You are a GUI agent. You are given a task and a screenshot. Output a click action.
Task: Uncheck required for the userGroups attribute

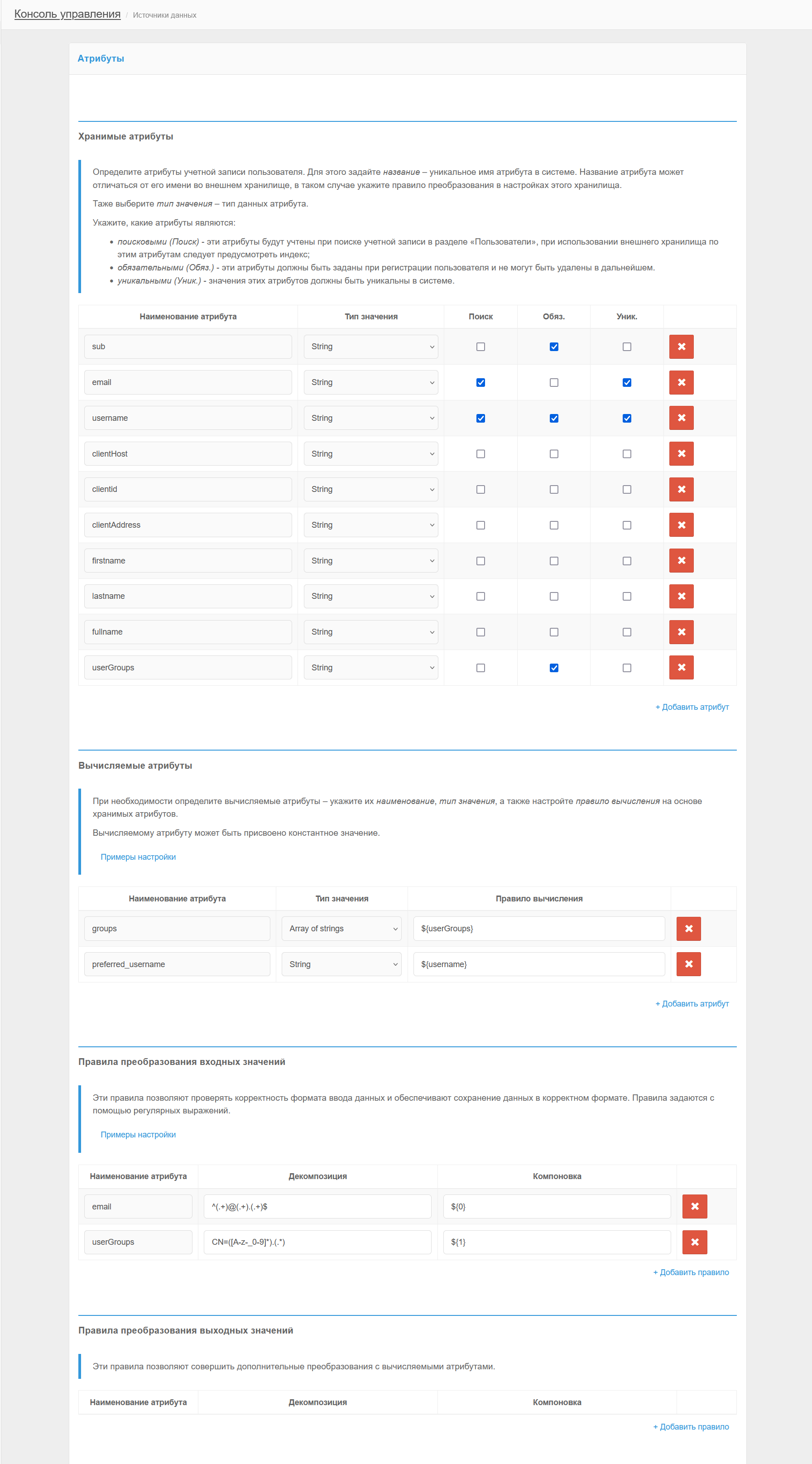554,668
